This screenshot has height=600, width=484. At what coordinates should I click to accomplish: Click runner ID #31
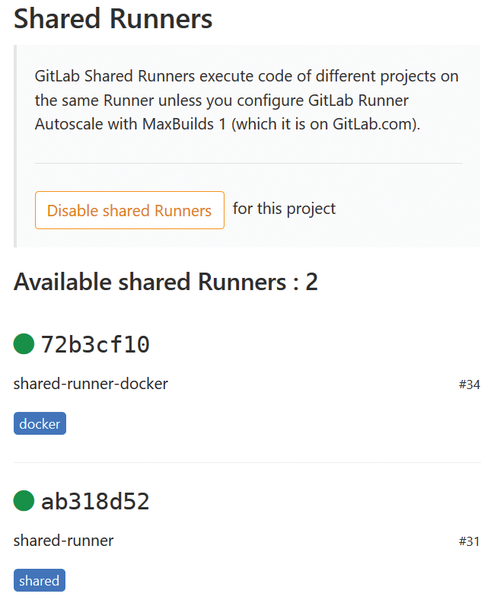coord(469,541)
